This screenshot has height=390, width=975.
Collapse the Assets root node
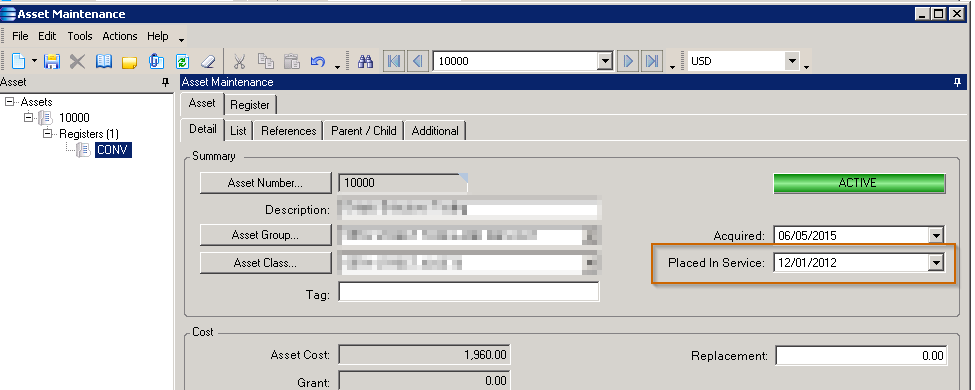point(9,101)
